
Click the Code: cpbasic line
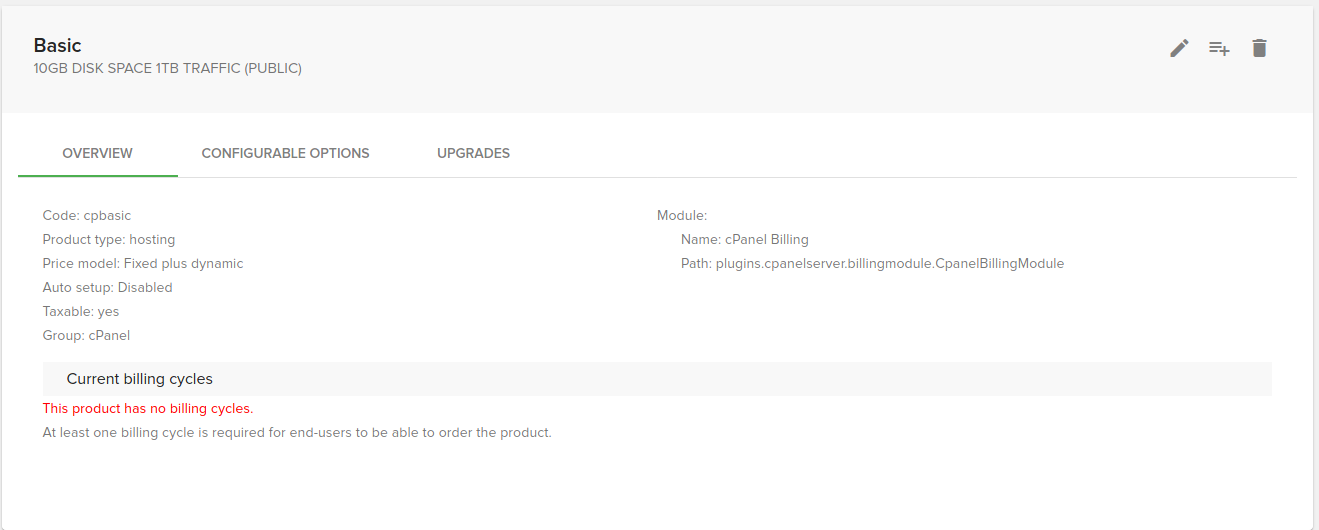point(86,215)
